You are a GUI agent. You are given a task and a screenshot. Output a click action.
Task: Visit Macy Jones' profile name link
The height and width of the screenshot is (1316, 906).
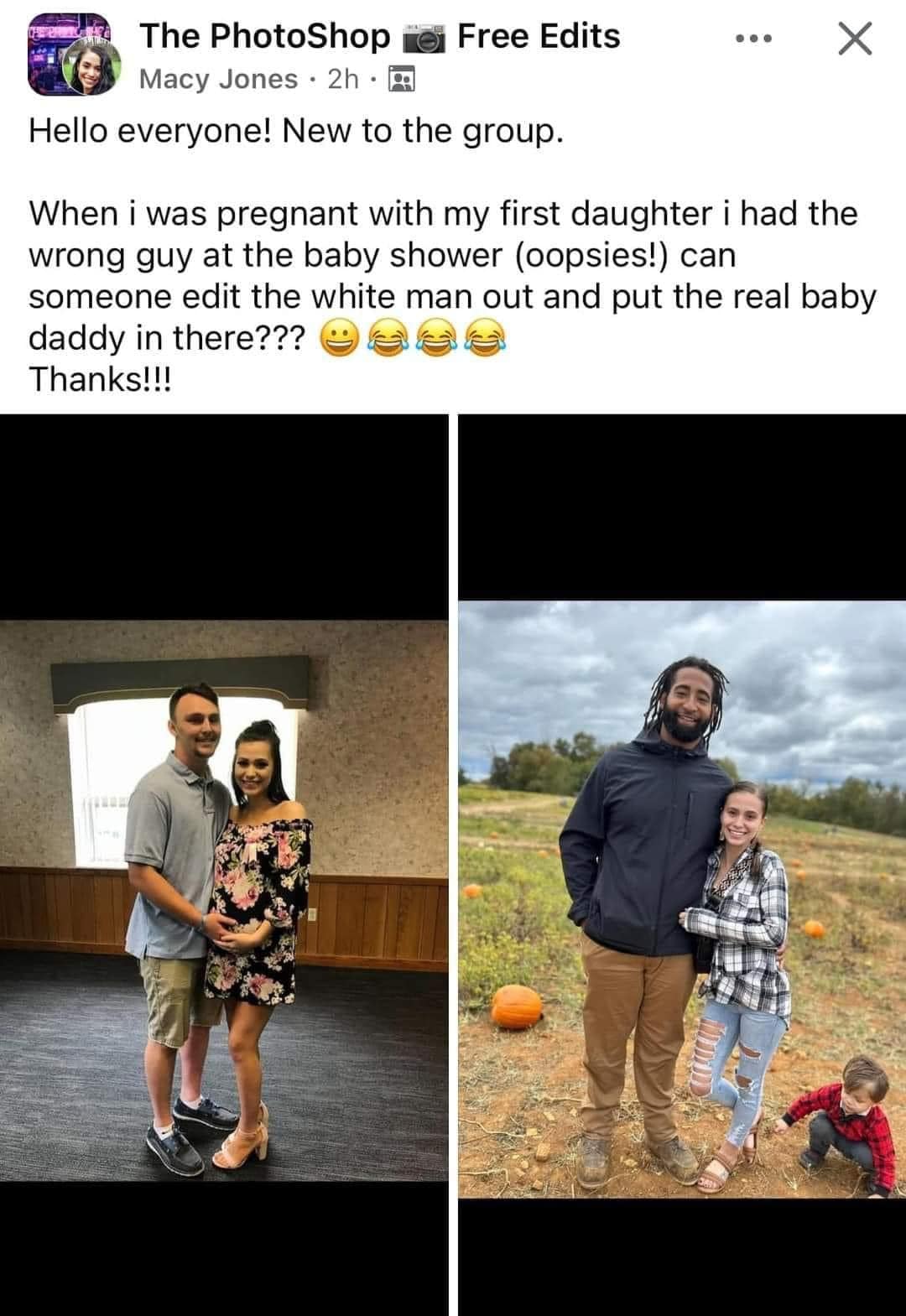click(x=218, y=80)
